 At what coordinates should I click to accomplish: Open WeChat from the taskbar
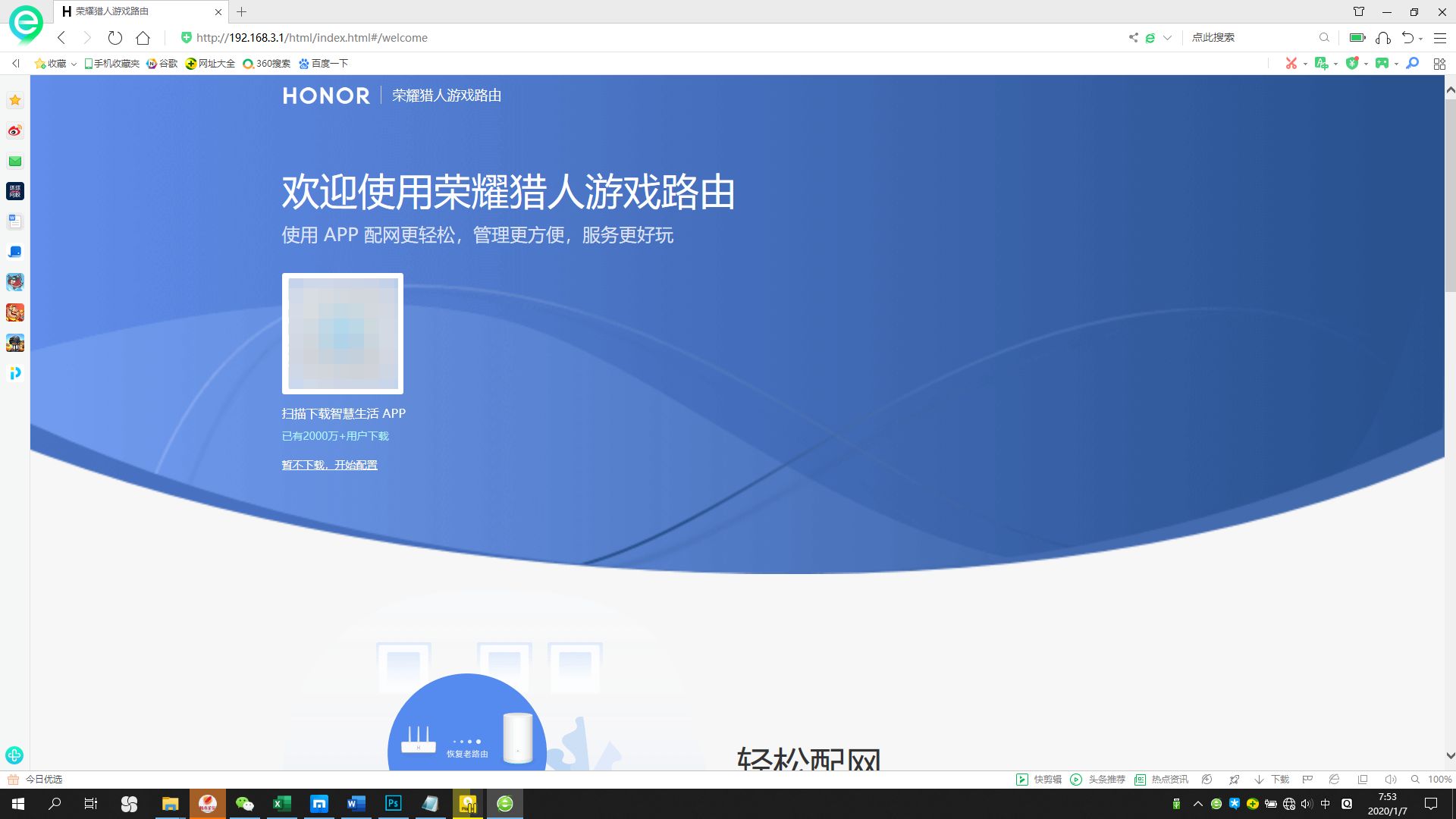244,804
